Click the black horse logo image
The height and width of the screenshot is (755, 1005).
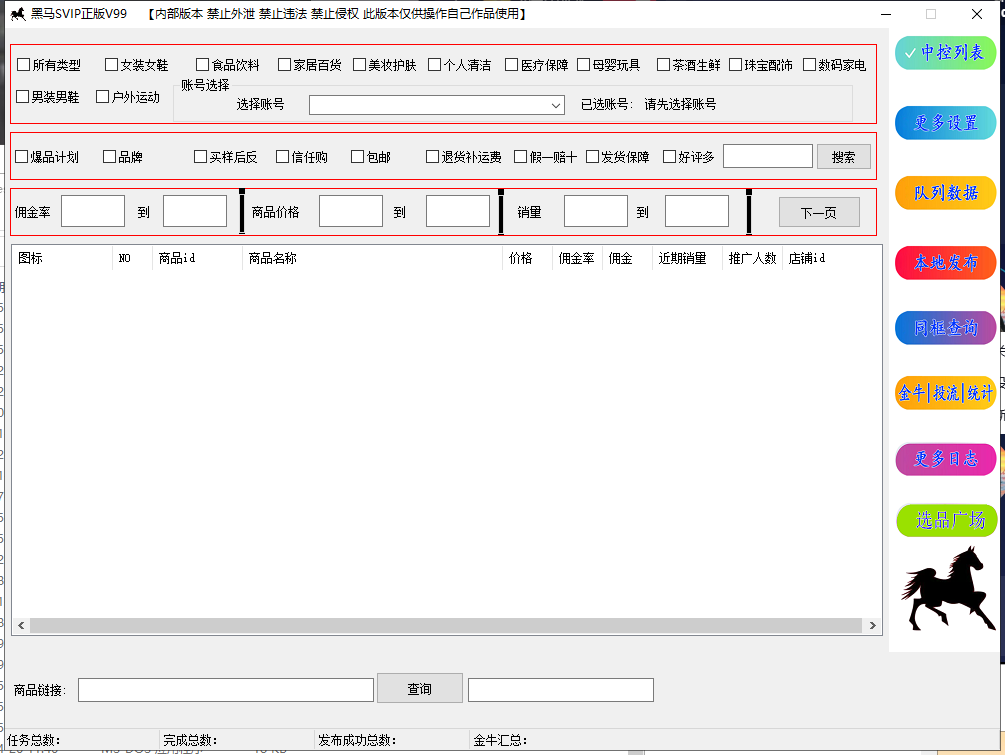click(x=945, y=589)
